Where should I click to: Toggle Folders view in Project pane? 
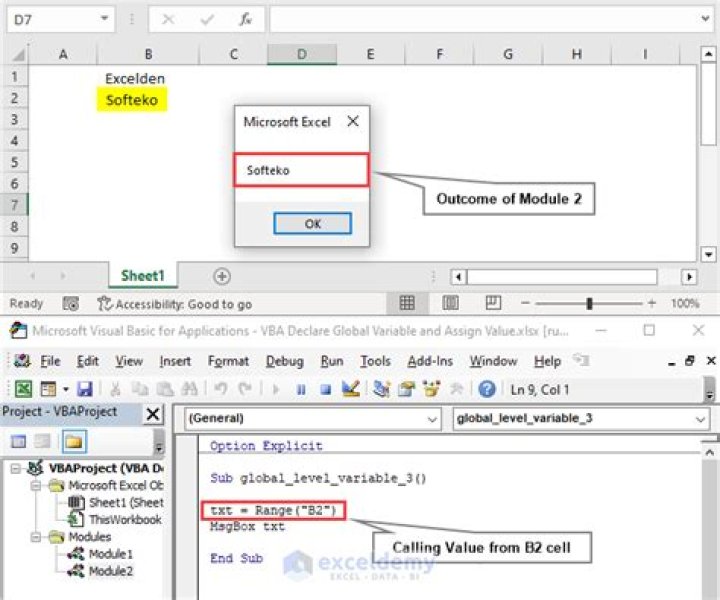[74, 442]
